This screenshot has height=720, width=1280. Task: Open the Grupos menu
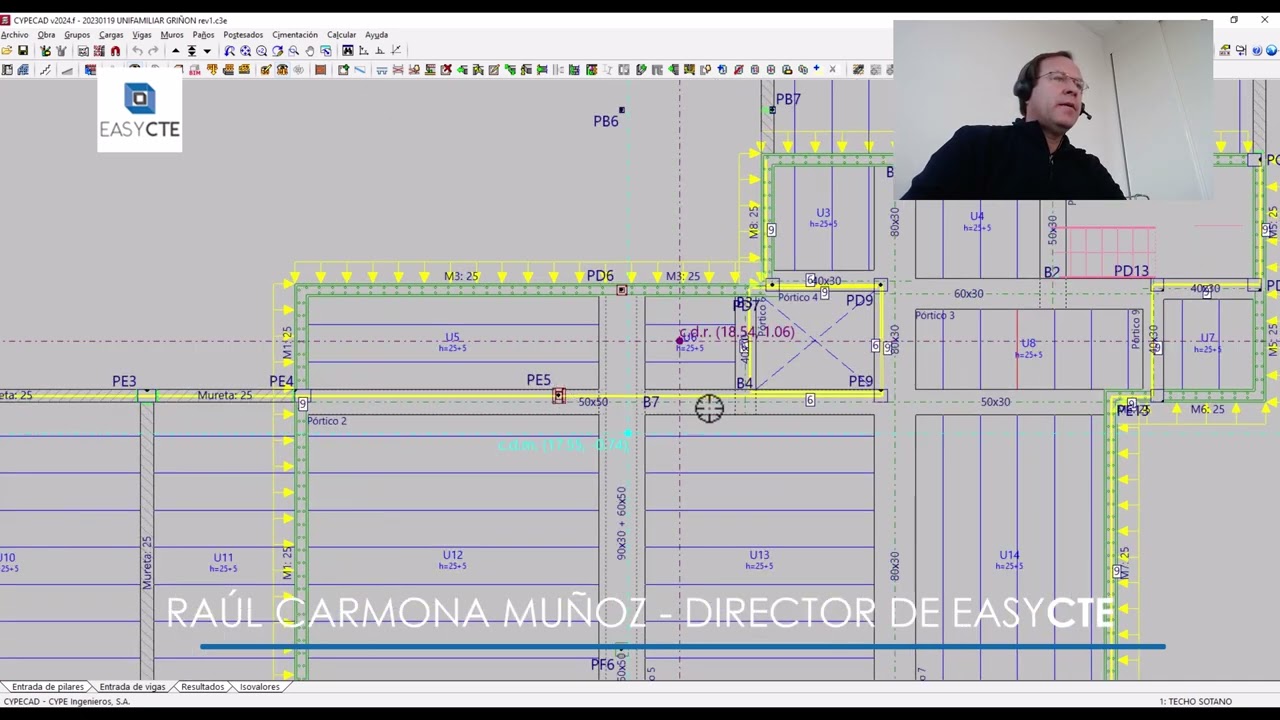point(77,35)
